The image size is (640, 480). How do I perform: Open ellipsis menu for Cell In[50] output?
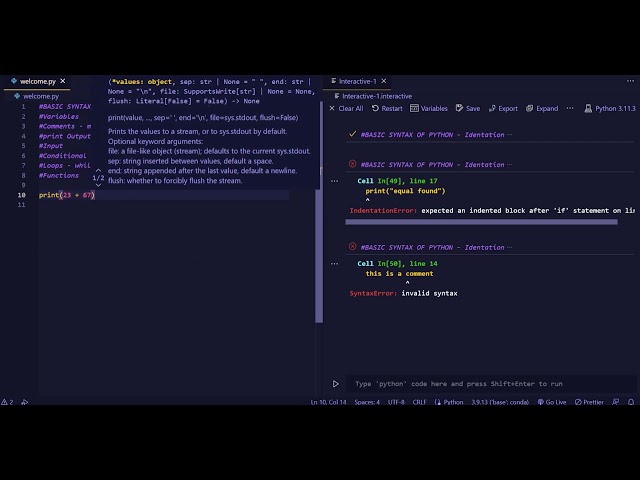(334, 264)
